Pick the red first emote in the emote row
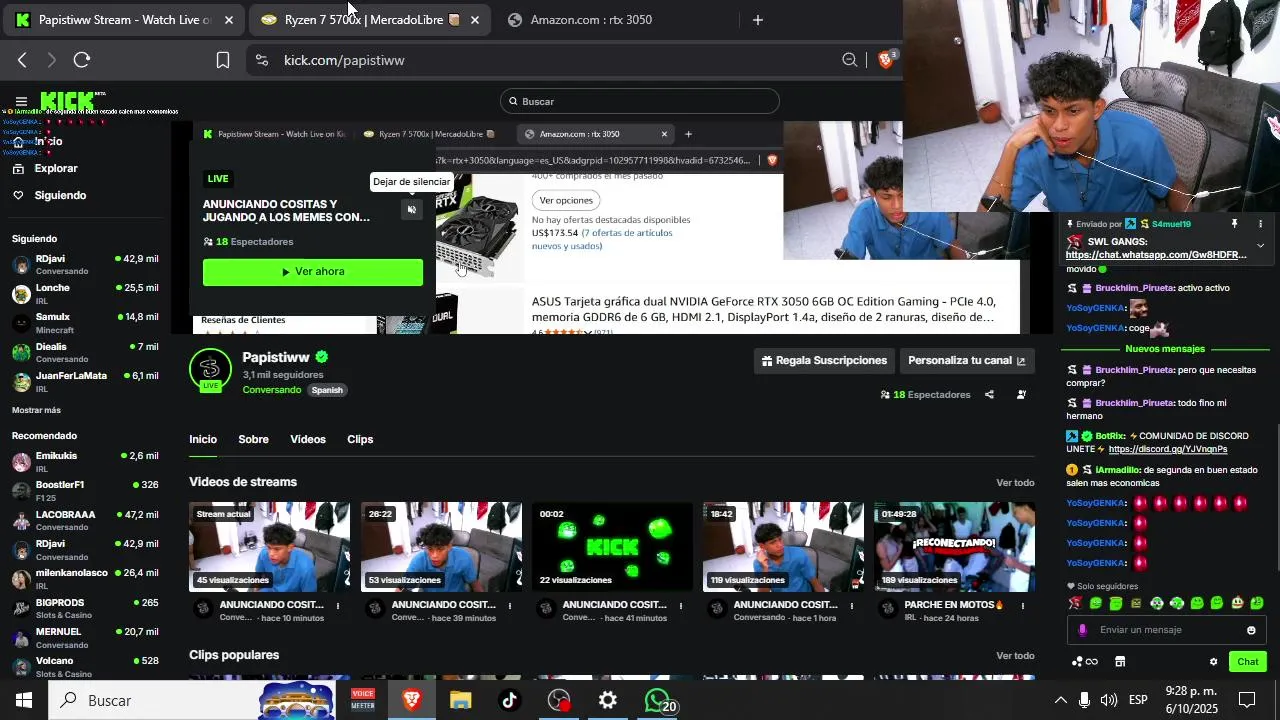The width and height of the screenshot is (1280, 720). click(x=1075, y=603)
